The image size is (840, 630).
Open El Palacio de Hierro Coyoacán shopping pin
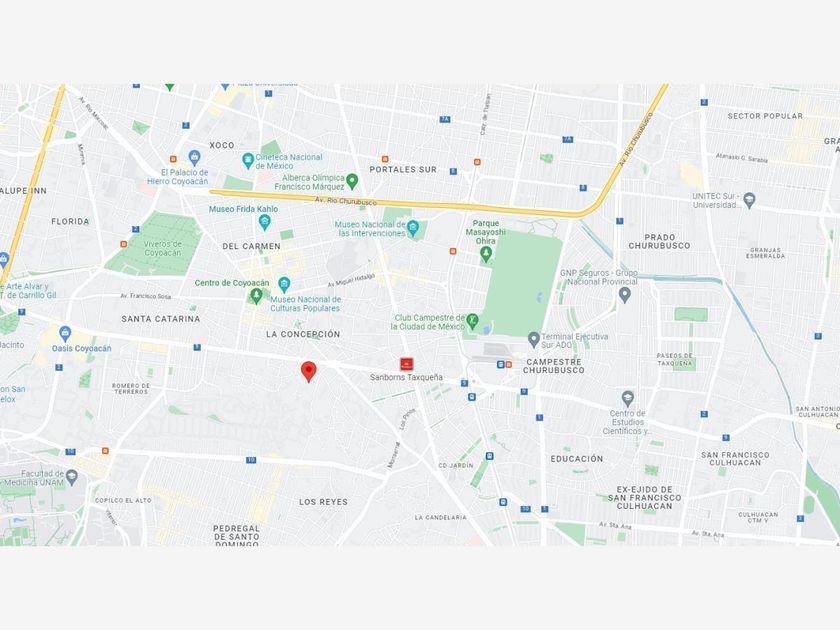(x=194, y=158)
